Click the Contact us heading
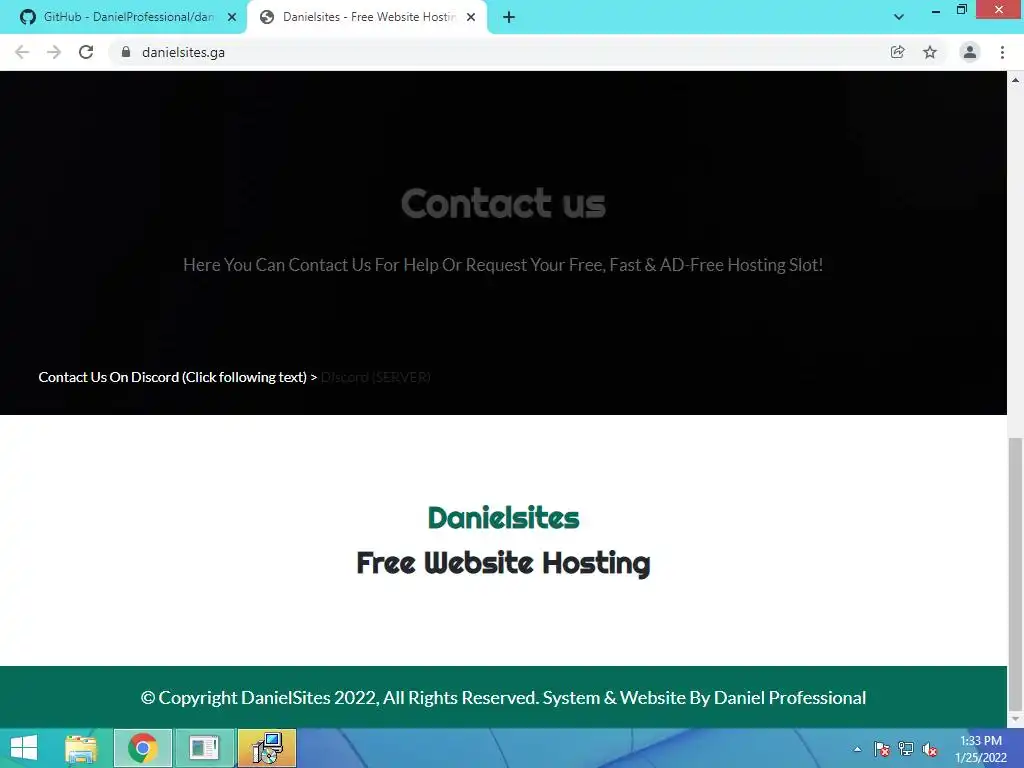 [x=504, y=203]
